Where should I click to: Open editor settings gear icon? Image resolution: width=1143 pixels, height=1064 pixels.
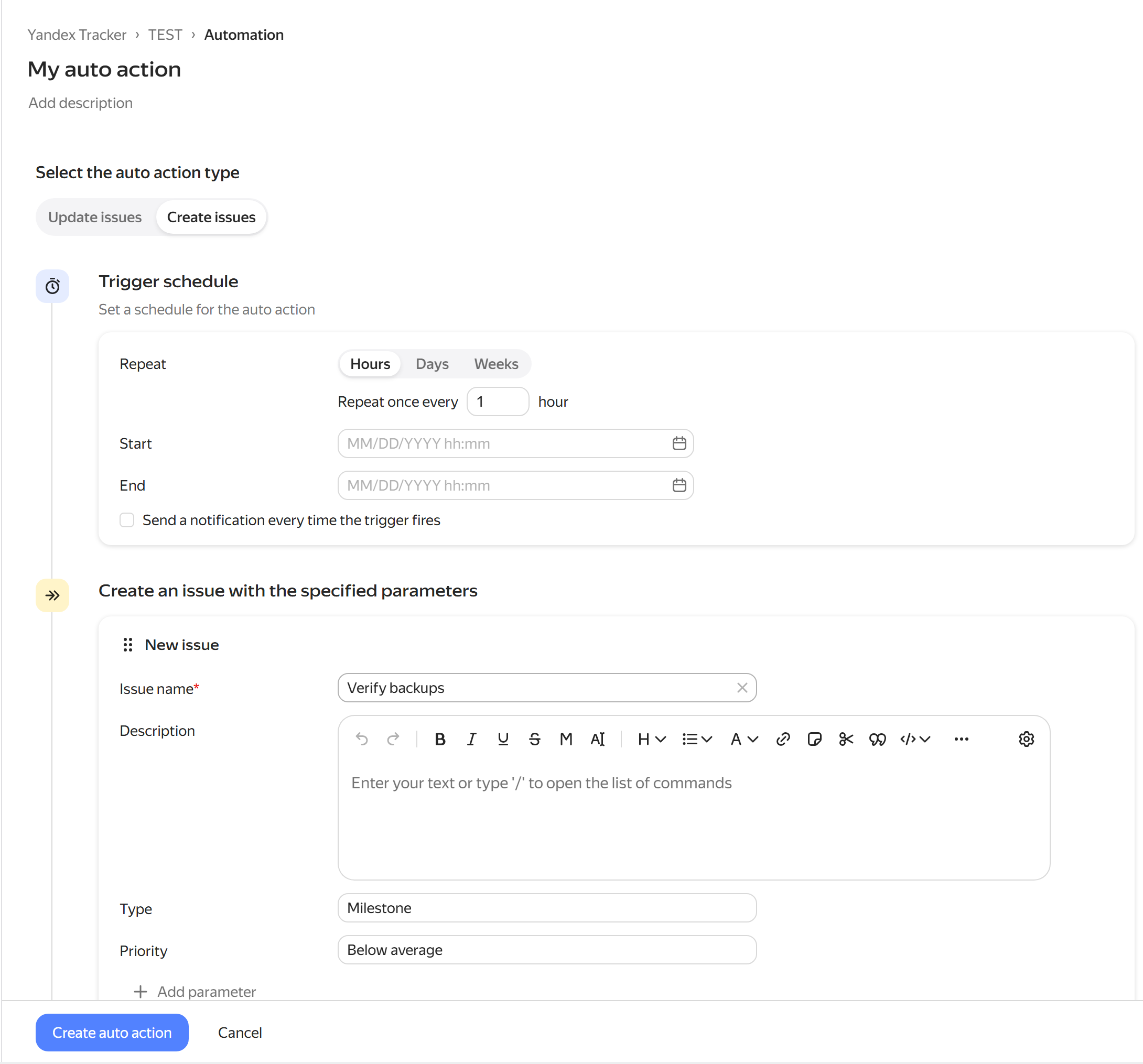coord(1026,739)
